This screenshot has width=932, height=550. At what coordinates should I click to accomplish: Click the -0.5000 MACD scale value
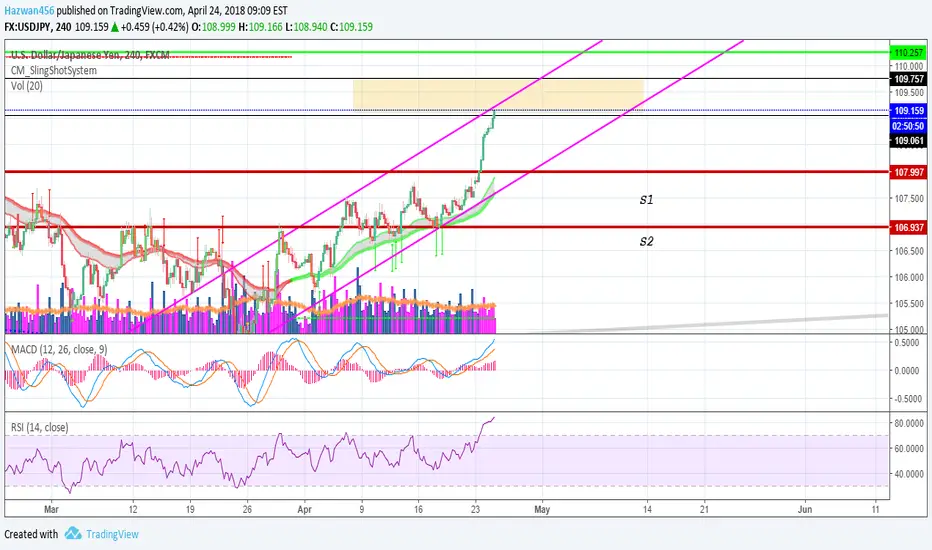(909, 399)
